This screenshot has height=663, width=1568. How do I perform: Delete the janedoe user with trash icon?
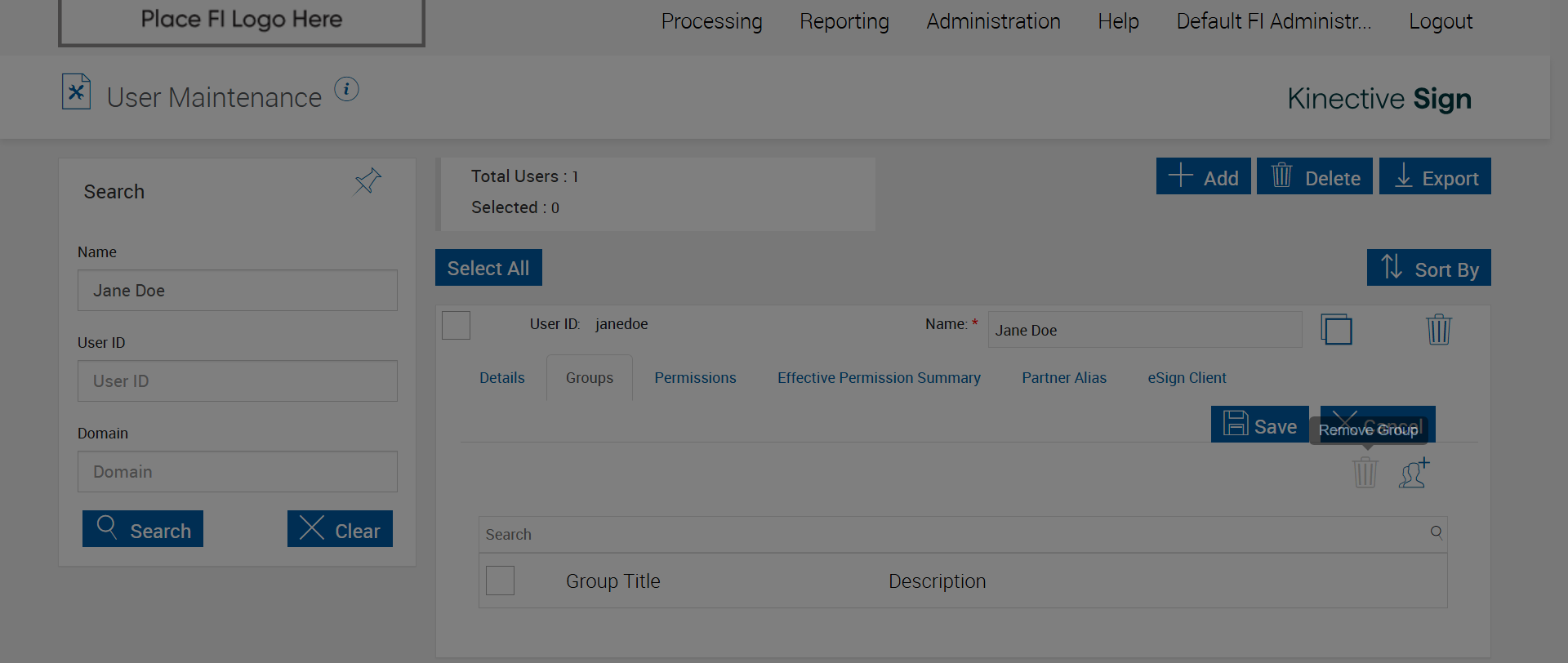click(x=1438, y=330)
